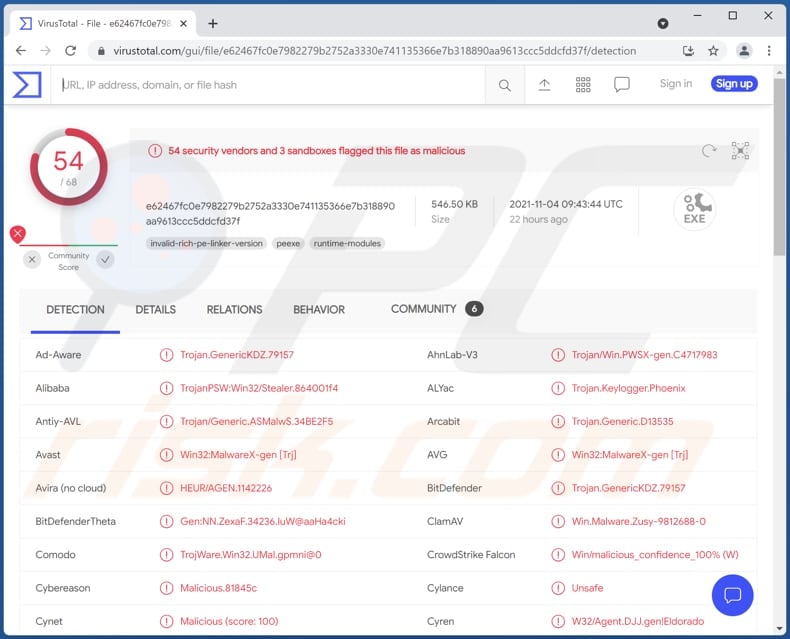This screenshot has width=790, height=639.
Task: Click W32/Agent.DJJ.gen!Eldorado result
Action: pyautogui.click(x=637, y=621)
